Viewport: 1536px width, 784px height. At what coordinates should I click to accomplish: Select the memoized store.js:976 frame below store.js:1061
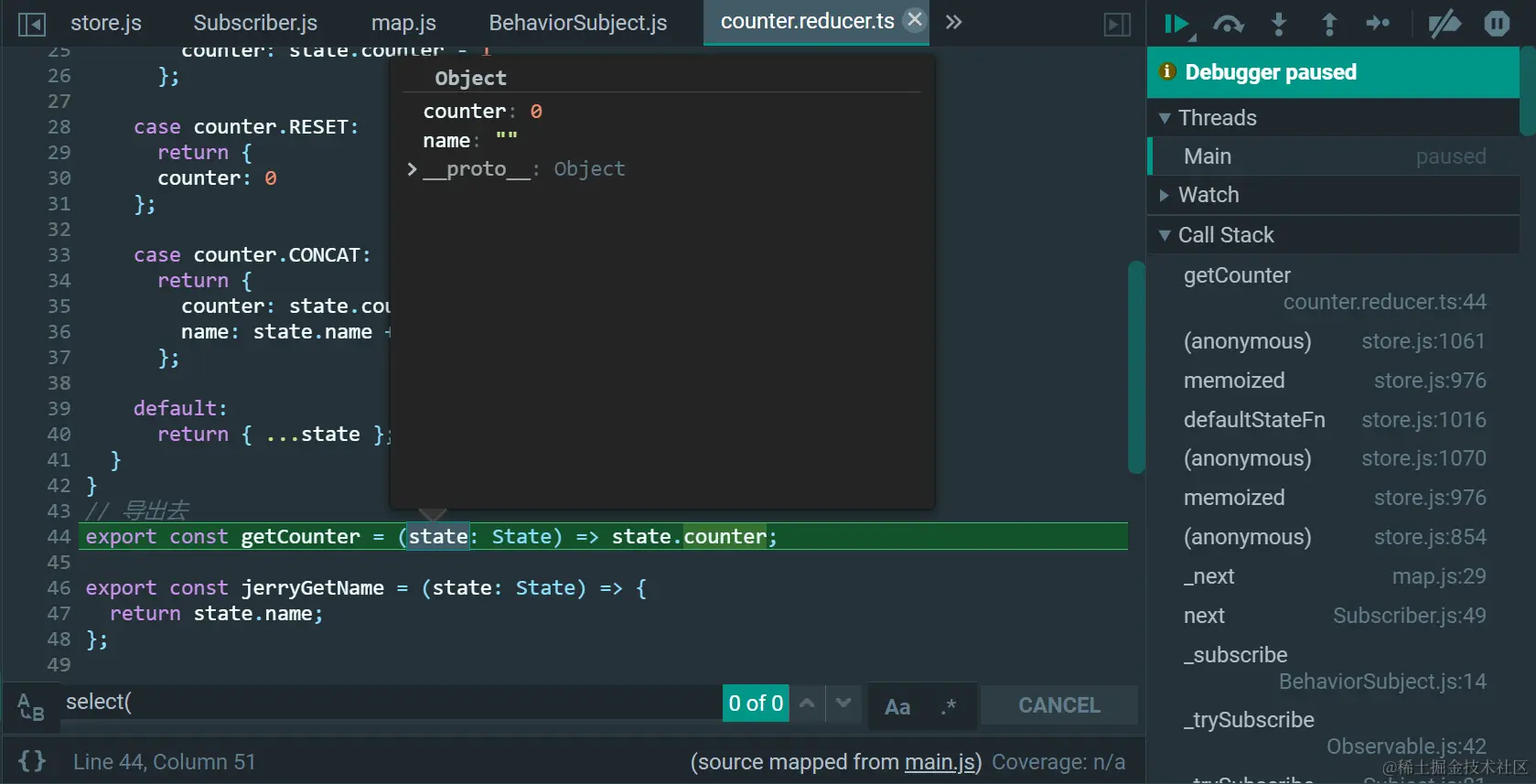click(x=1334, y=381)
